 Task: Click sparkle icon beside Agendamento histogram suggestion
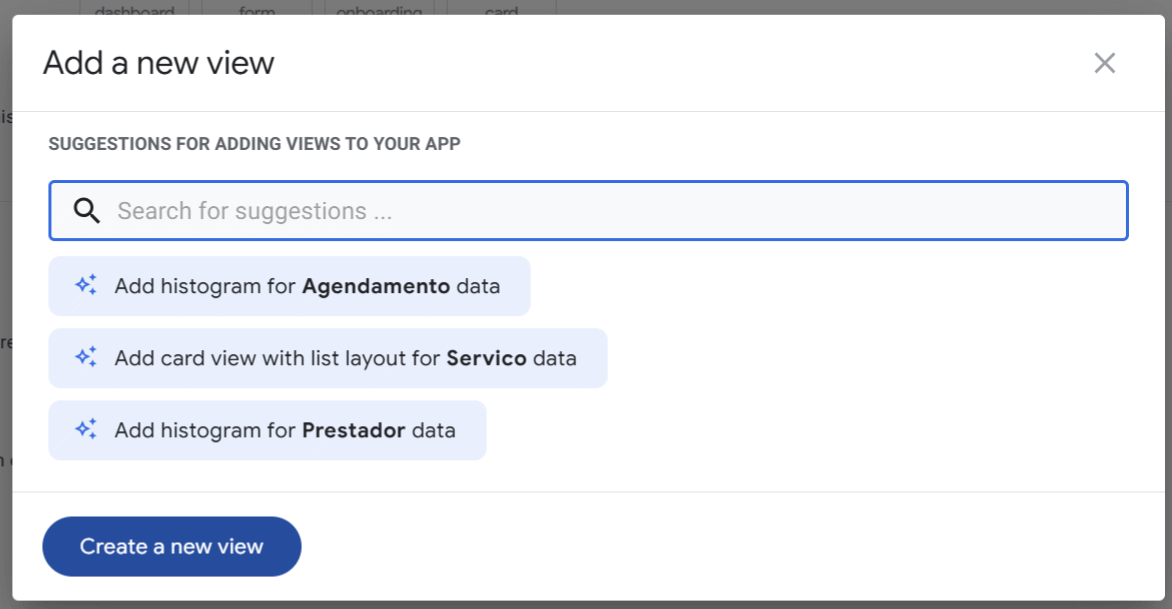coord(86,285)
